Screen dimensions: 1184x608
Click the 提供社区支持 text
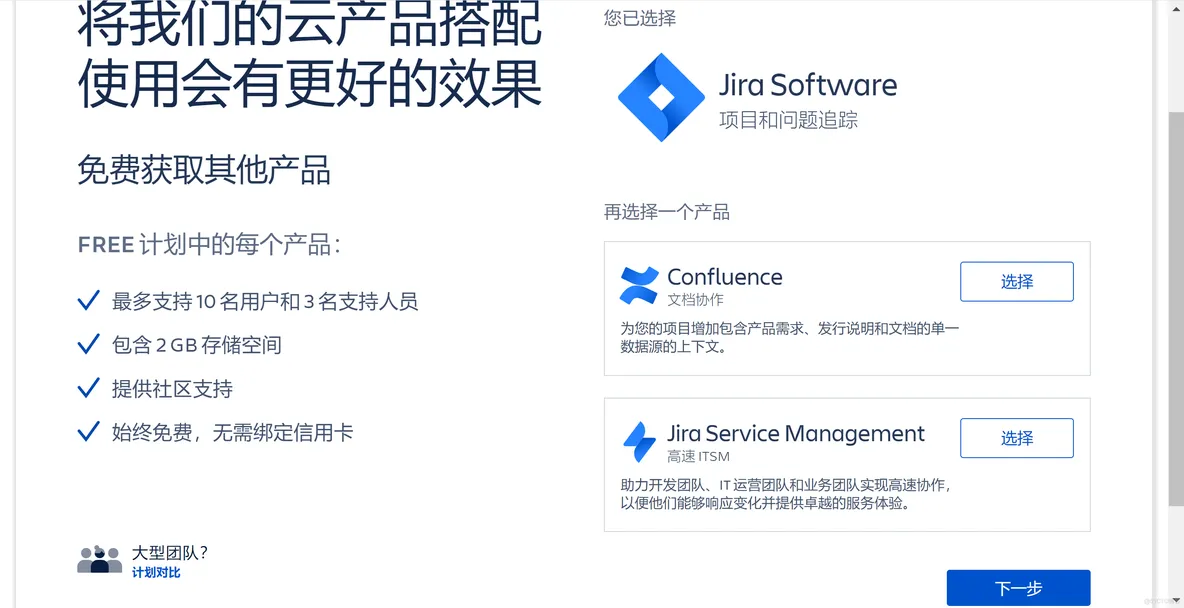point(172,389)
